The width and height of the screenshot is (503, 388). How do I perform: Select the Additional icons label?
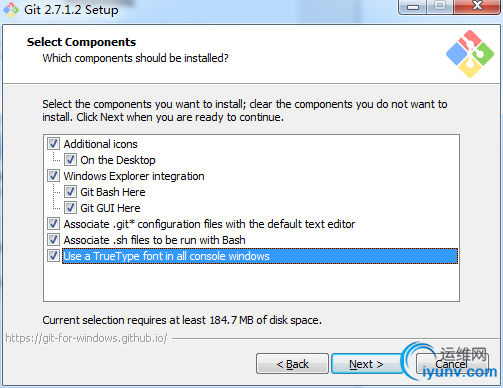coord(100,144)
